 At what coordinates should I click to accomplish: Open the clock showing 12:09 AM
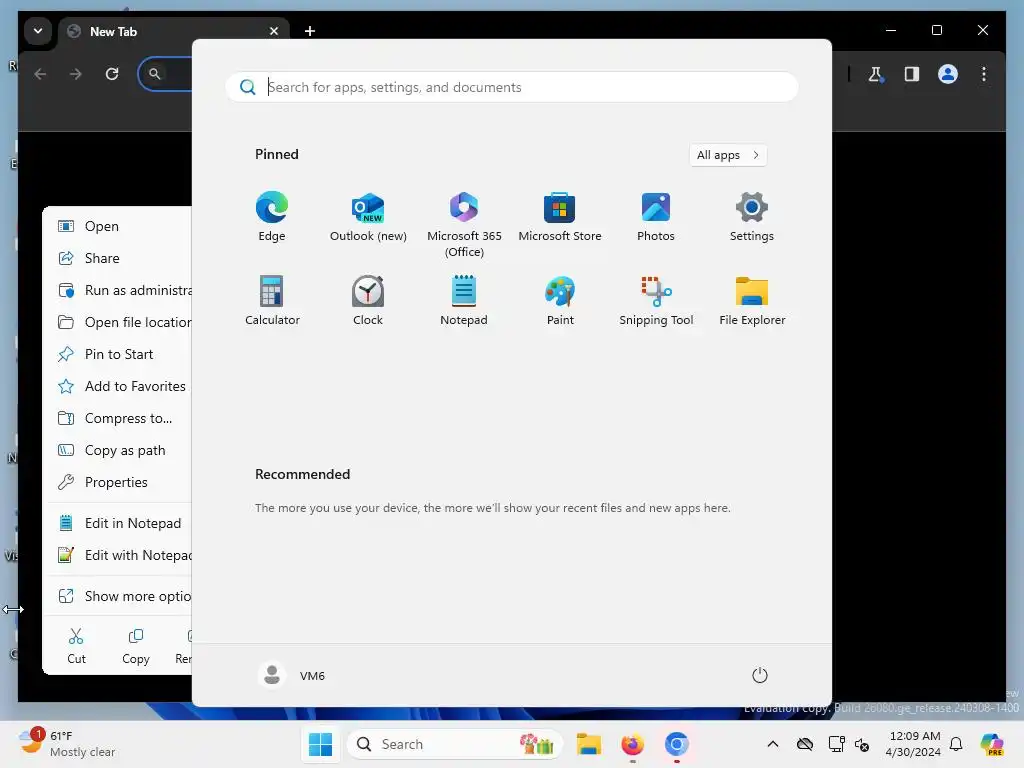point(914,744)
